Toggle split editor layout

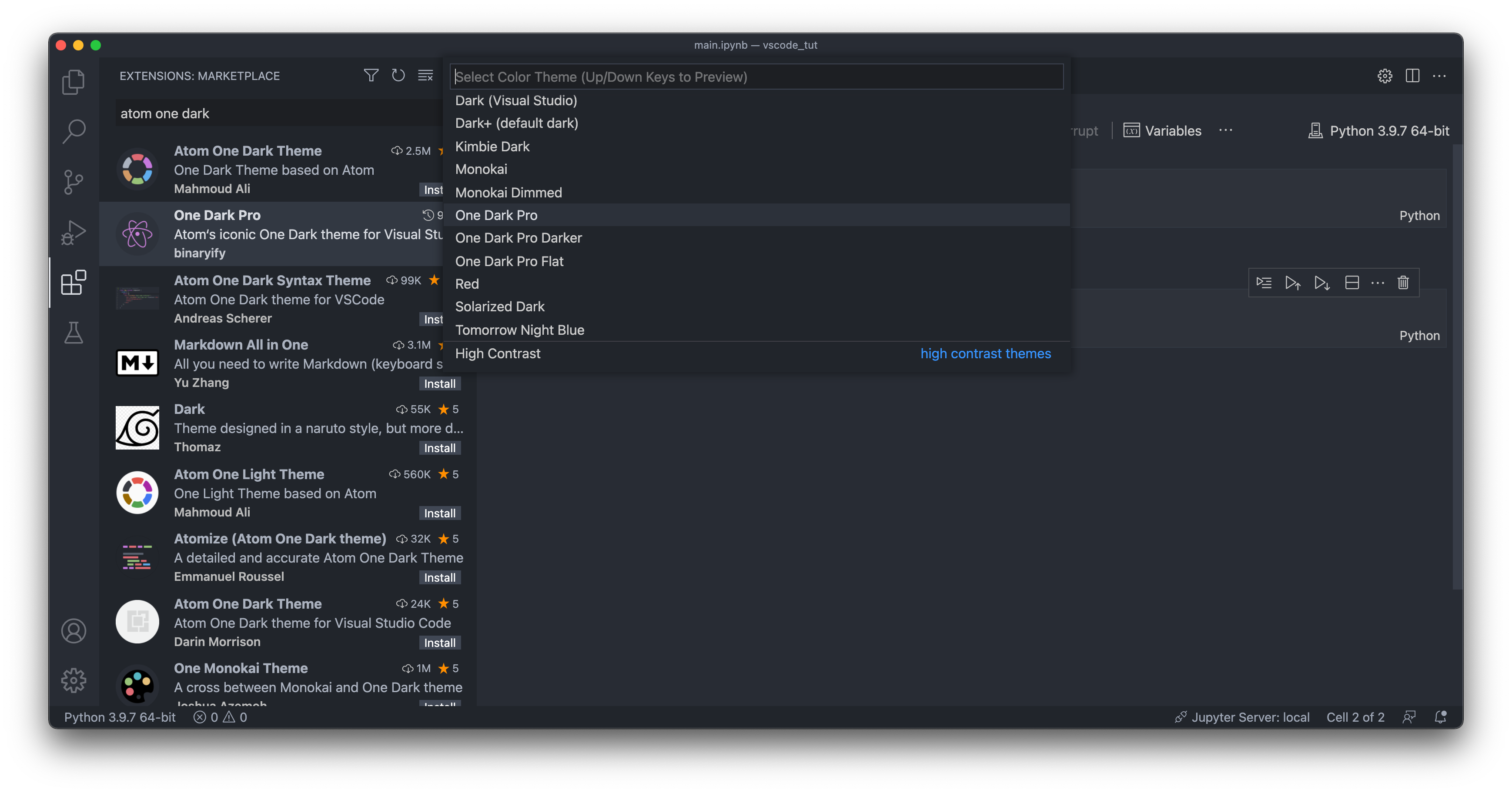click(x=1412, y=76)
